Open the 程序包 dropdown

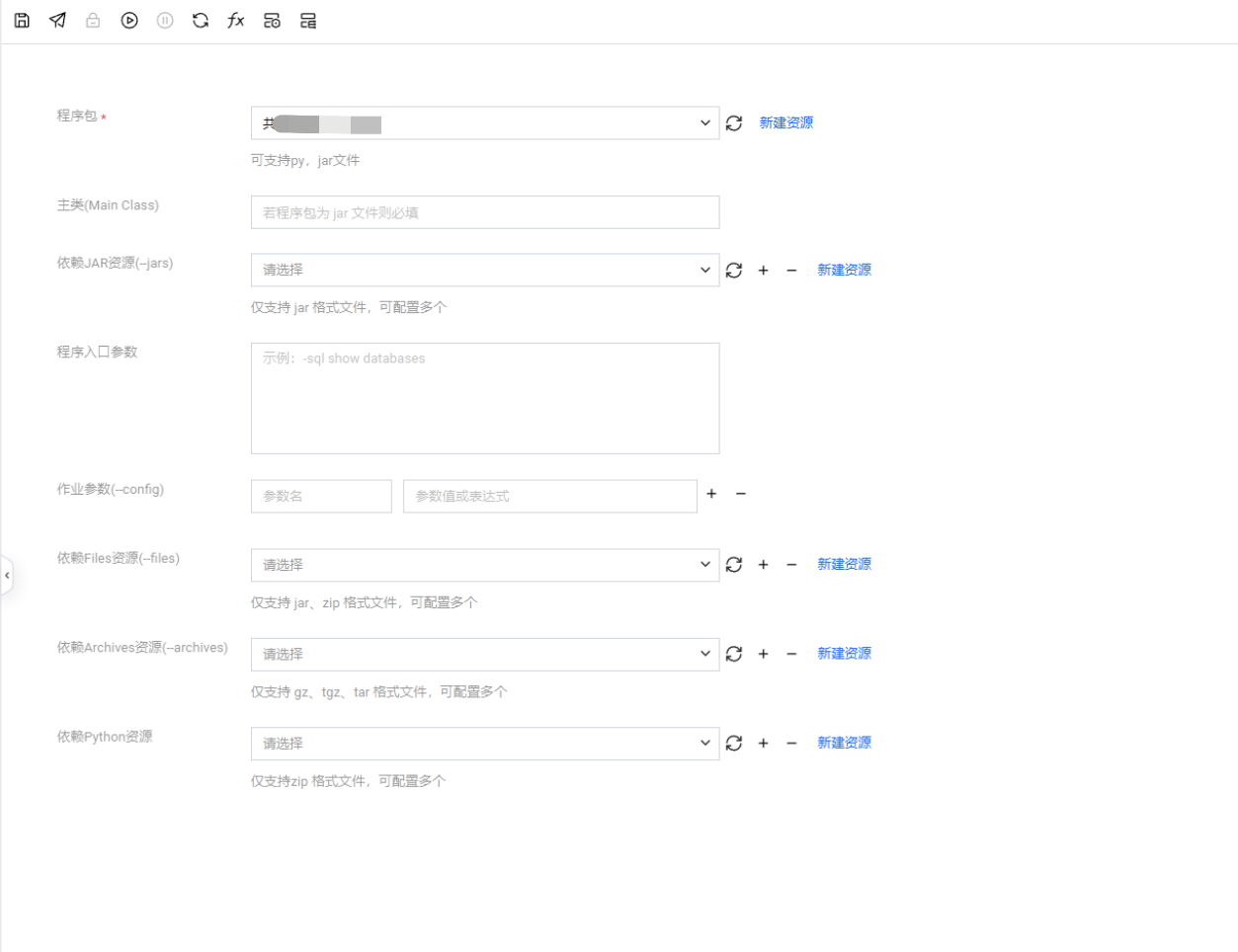pos(485,122)
